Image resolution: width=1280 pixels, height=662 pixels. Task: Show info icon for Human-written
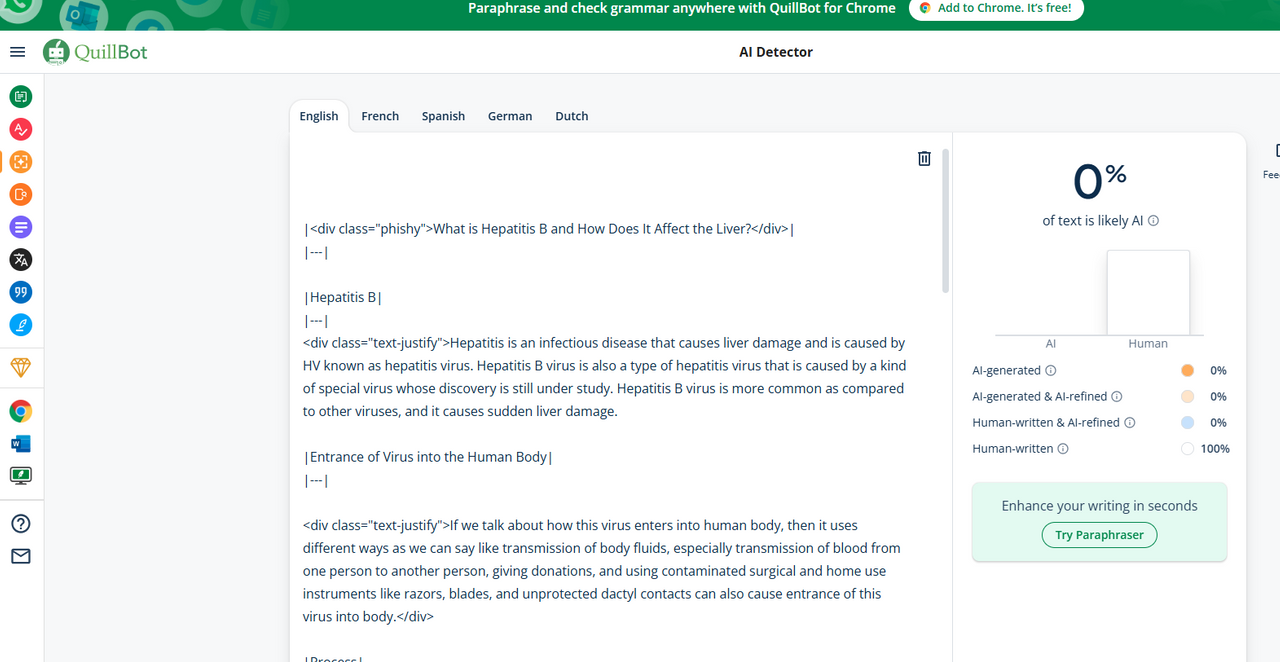click(1063, 449)
